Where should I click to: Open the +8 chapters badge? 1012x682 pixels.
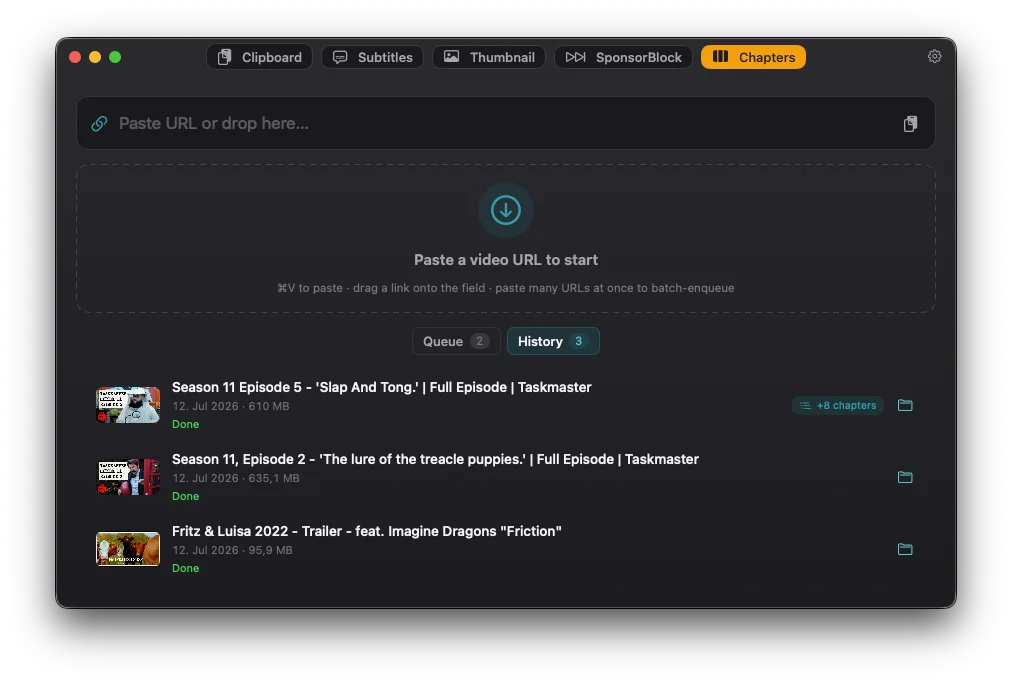tap(838, 405)
